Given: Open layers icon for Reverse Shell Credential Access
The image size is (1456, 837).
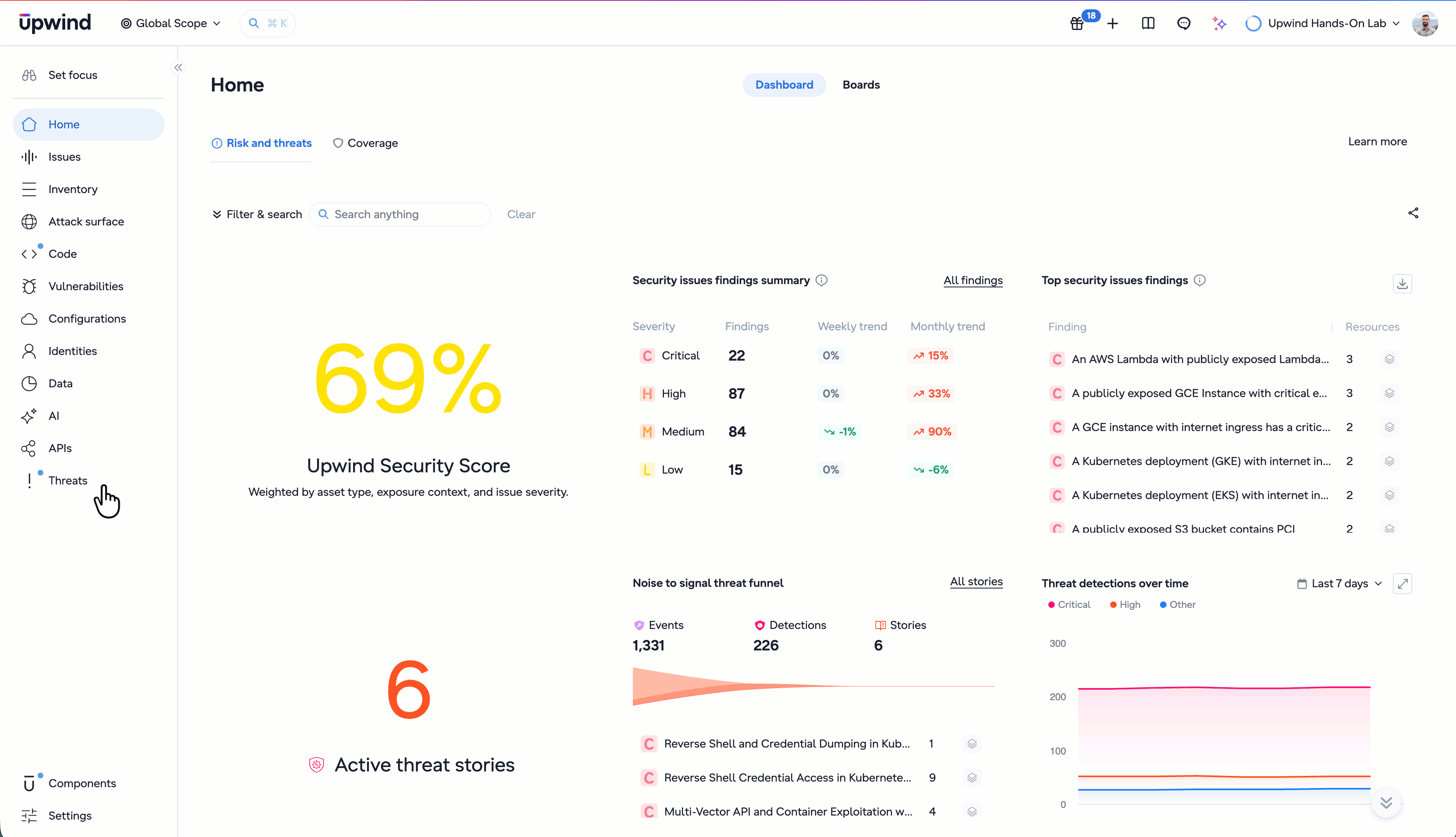Looking at the screenshot, I should (972, 778).
